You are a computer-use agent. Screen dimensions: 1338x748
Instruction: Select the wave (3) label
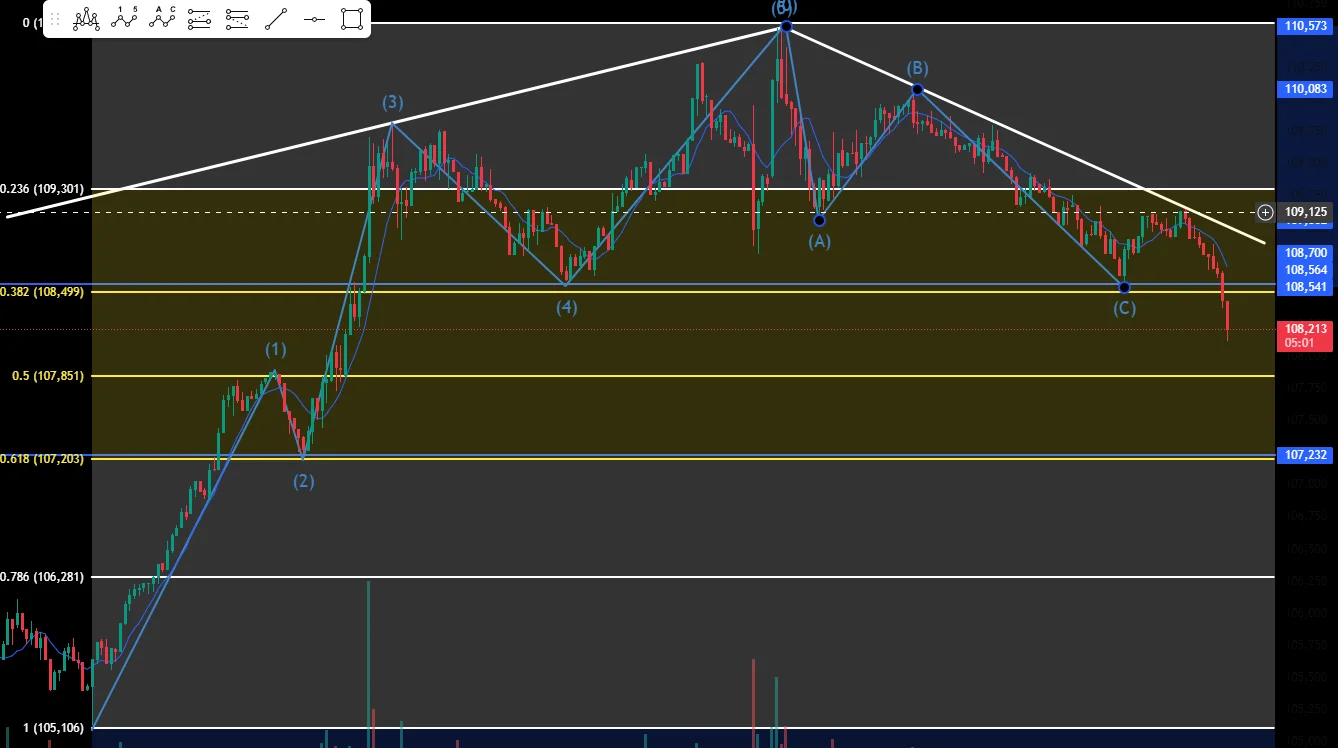392,102
